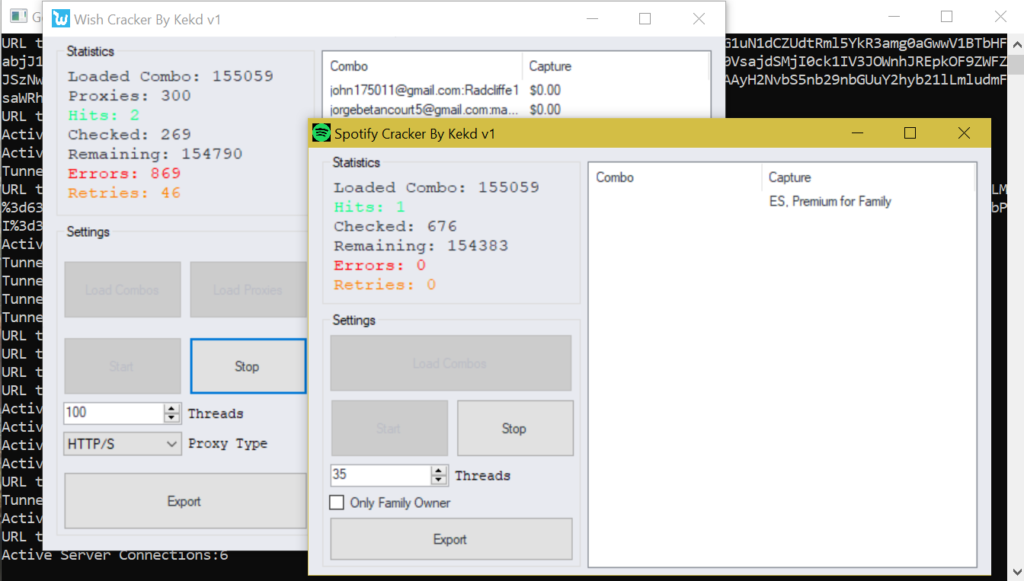Screen dimensions: 1024x581
Task: Minimize the Wish Cracker window
Action: pos(592,19)
